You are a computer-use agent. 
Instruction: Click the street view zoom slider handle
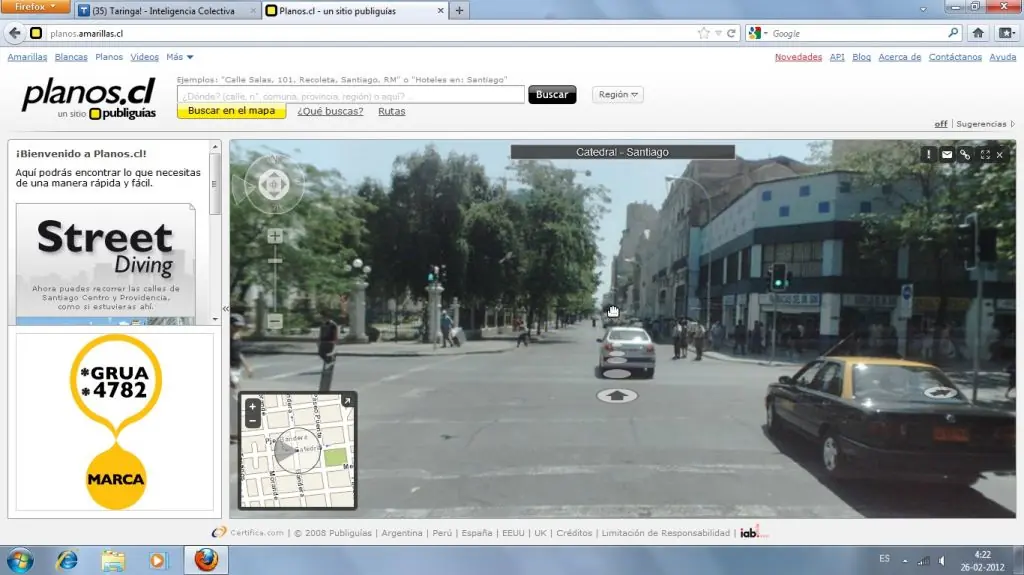pyautogui.click(x=275, y=261)
